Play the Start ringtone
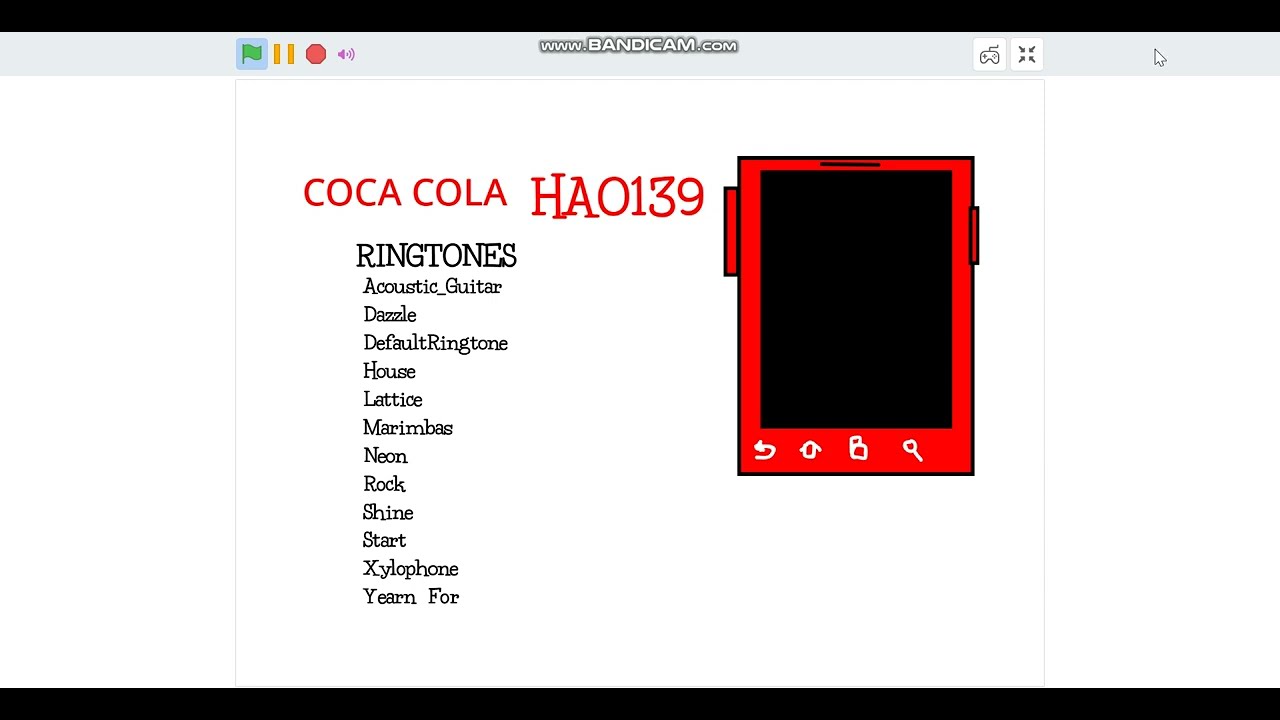 pyautogui.click(x=384, y=540)
